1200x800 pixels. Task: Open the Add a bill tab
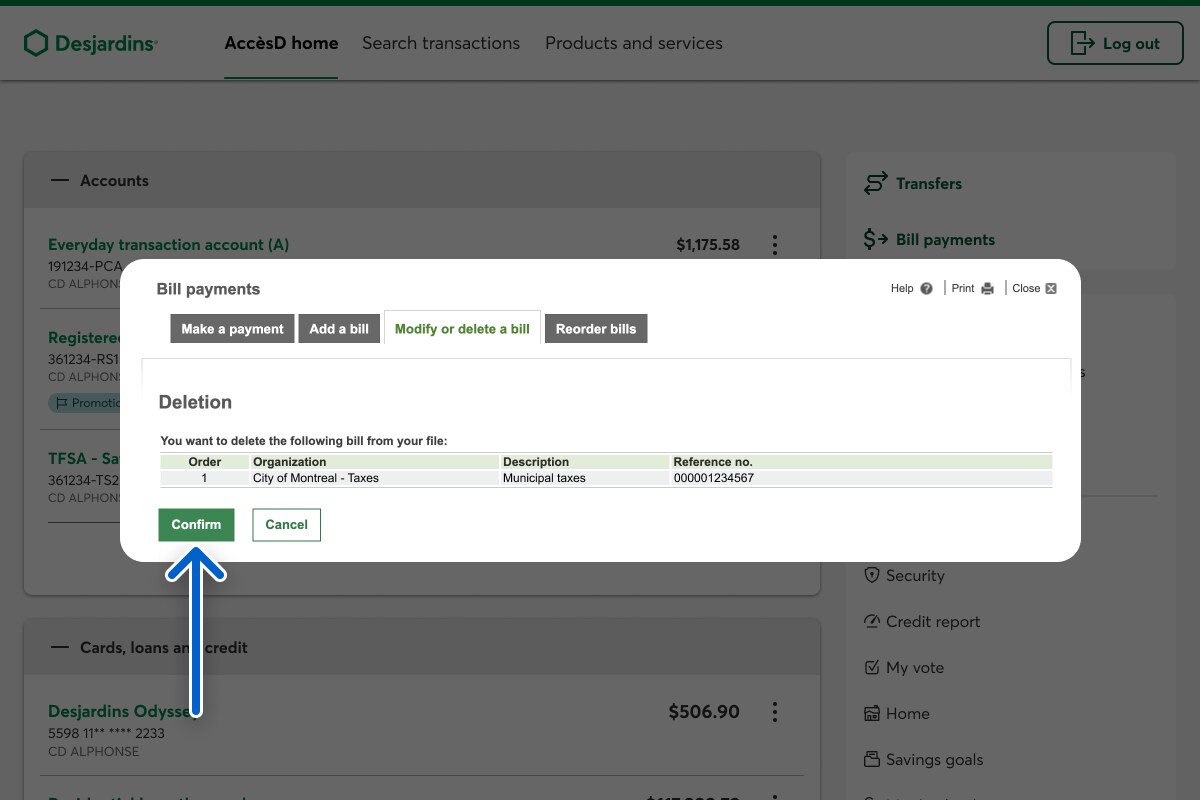pyautogui.click(x=339, y=329)
